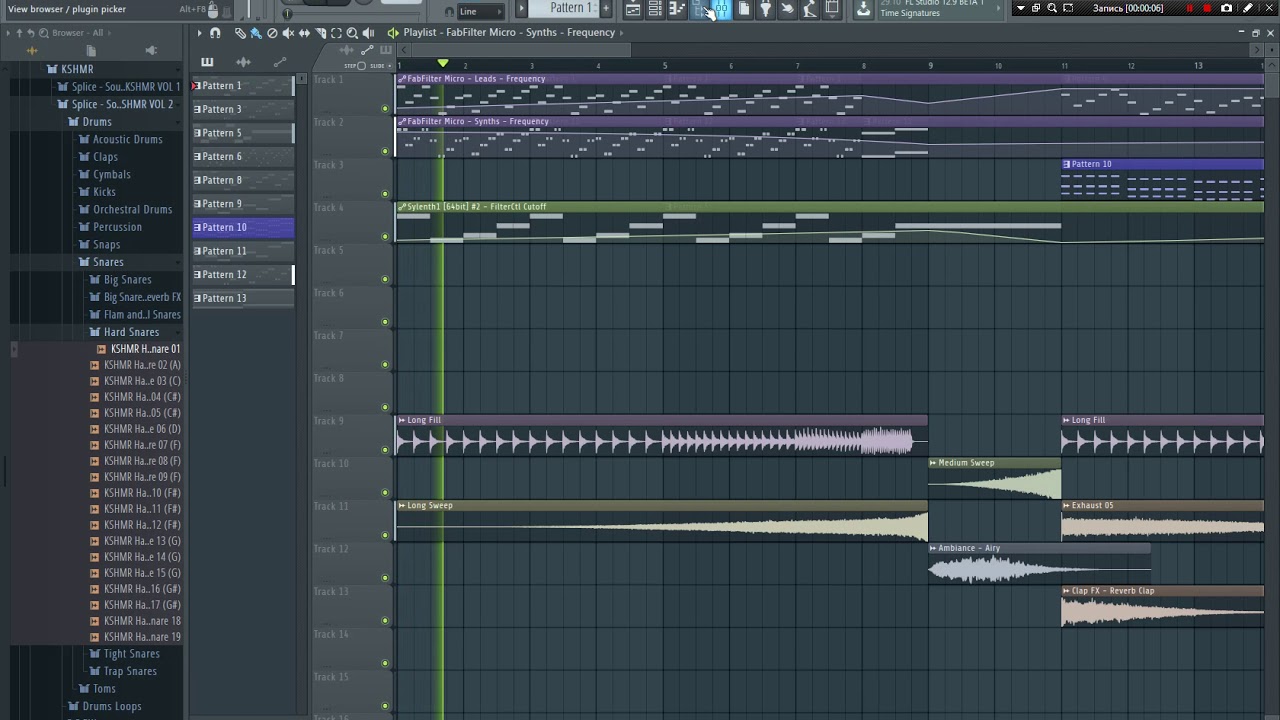The width and height of the screenshot is (1280, 720).
Task: Mute Track 9 with its green light
Action: [385, 449]
